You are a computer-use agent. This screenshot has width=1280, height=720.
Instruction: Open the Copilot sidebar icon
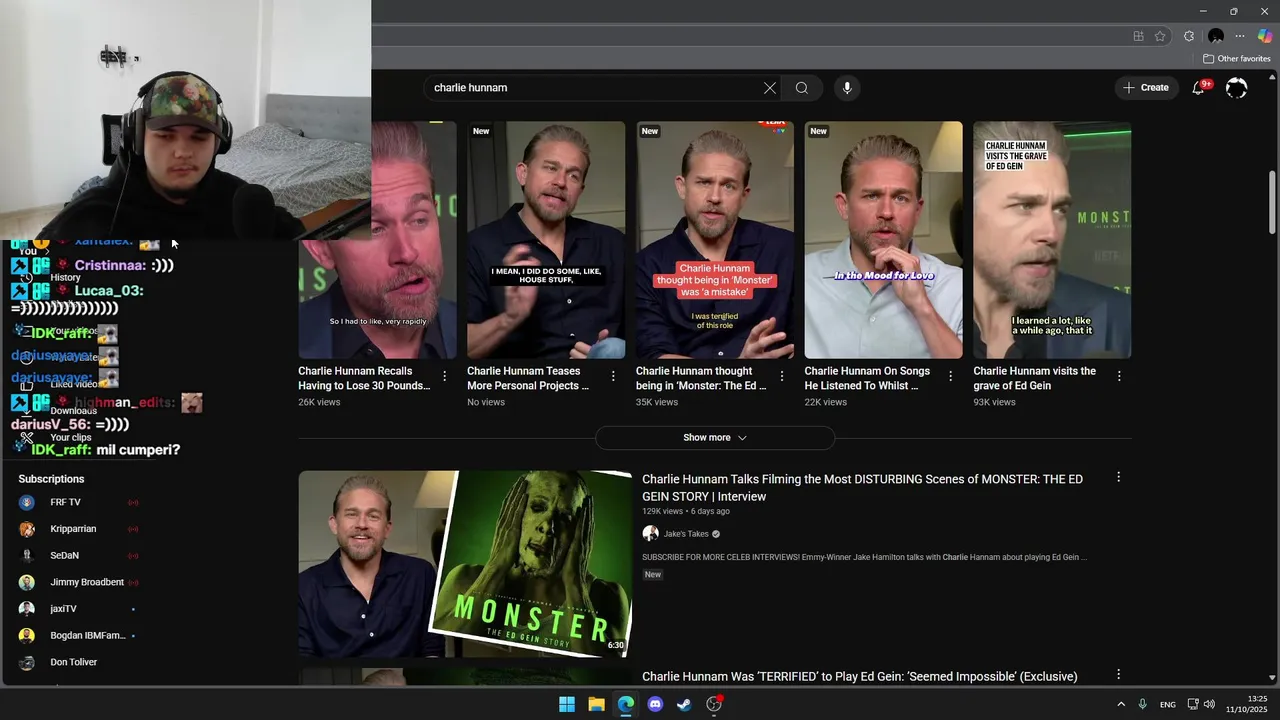pos(1265,36)
